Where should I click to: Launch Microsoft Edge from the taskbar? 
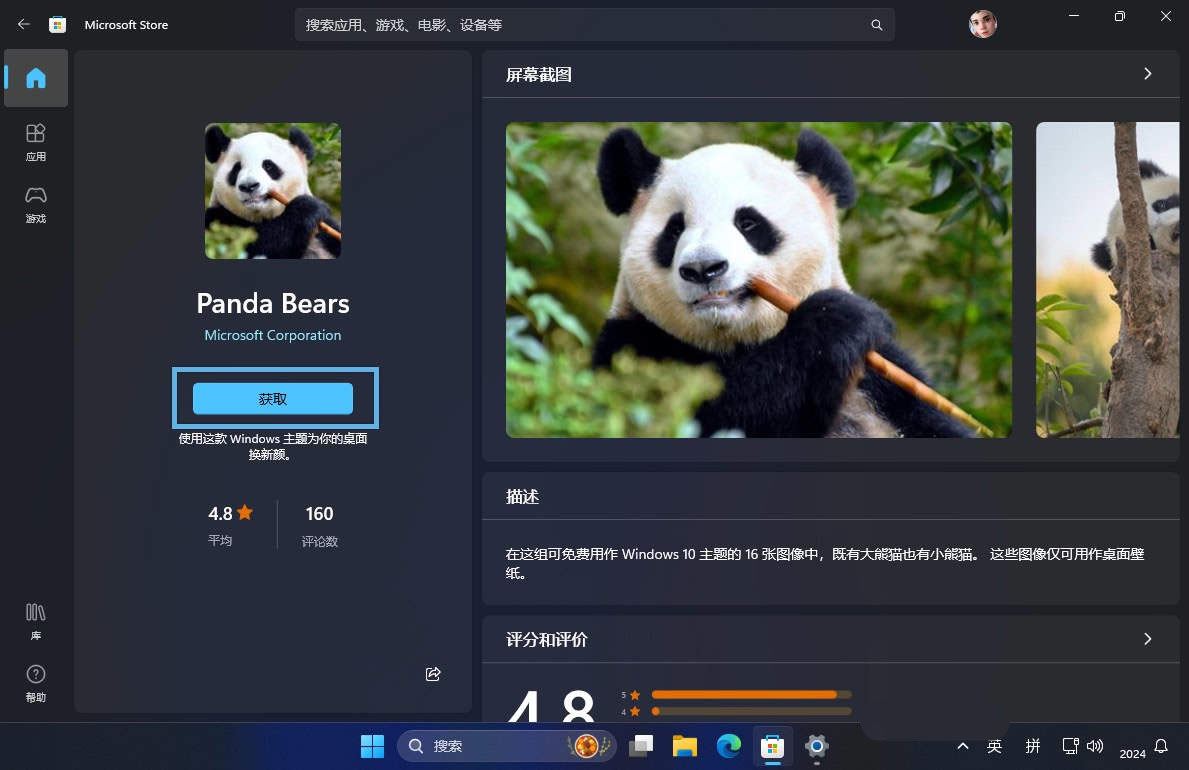tap(728, 746)
